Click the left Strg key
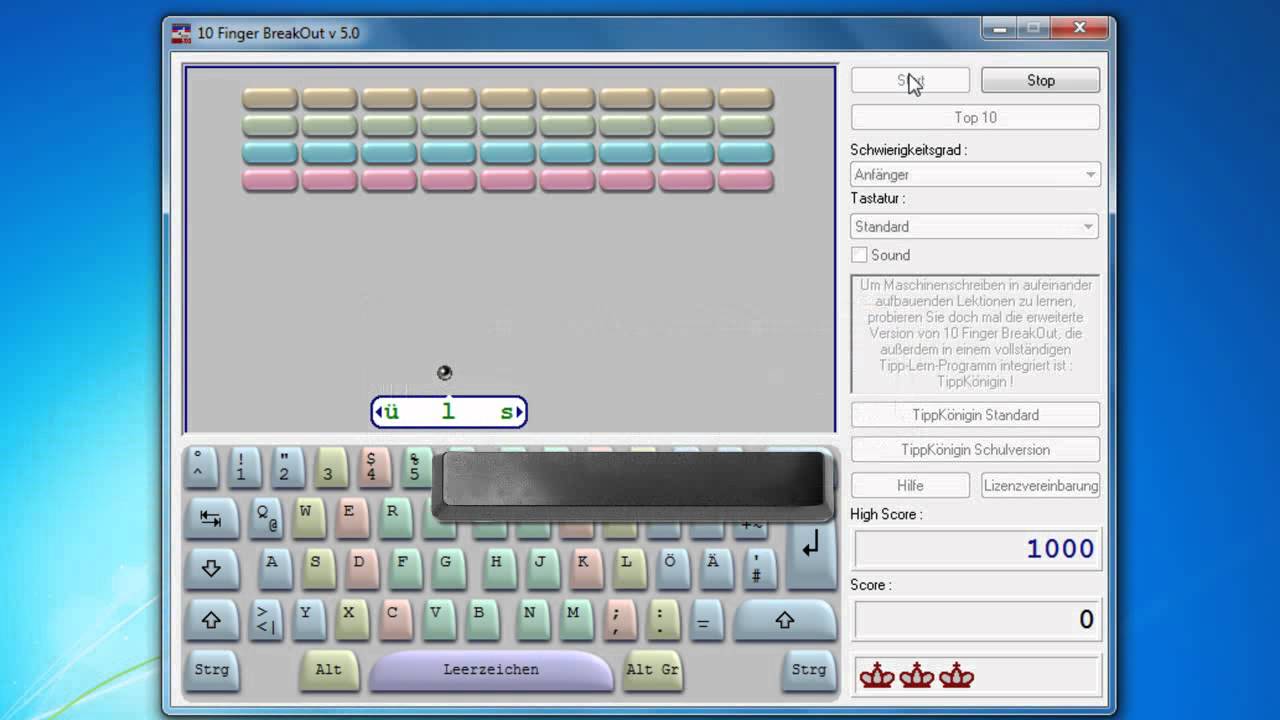Screen dimensions: 1280x720 point(211,670)
